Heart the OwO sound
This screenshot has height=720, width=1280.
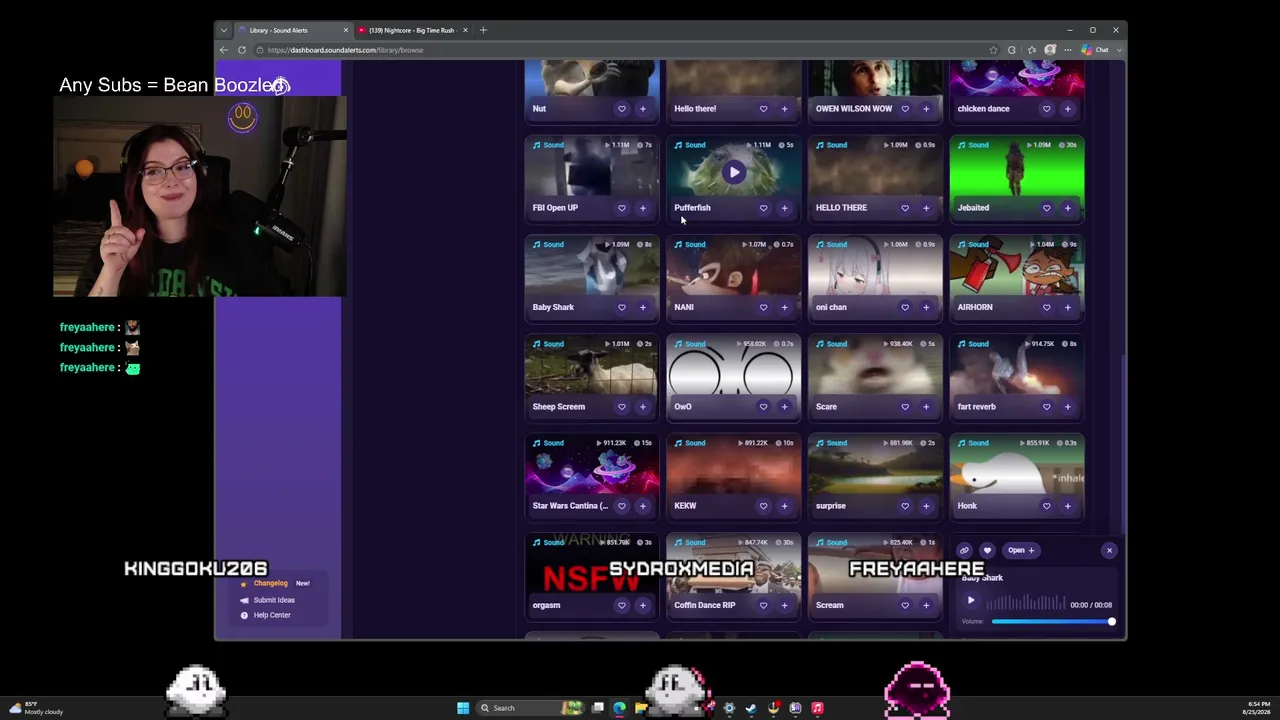pos(763,407)
